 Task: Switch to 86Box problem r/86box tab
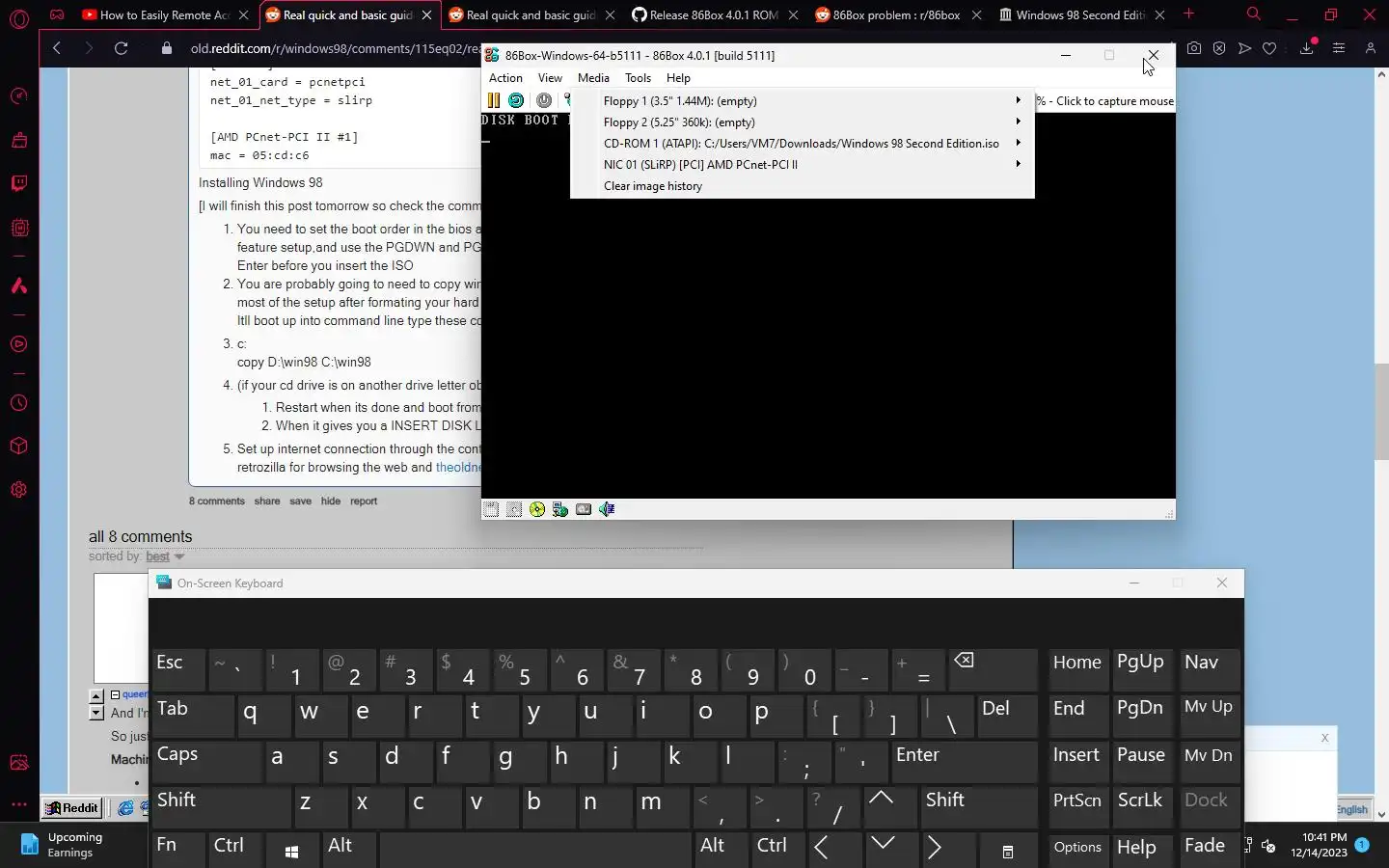pos(896,14)
